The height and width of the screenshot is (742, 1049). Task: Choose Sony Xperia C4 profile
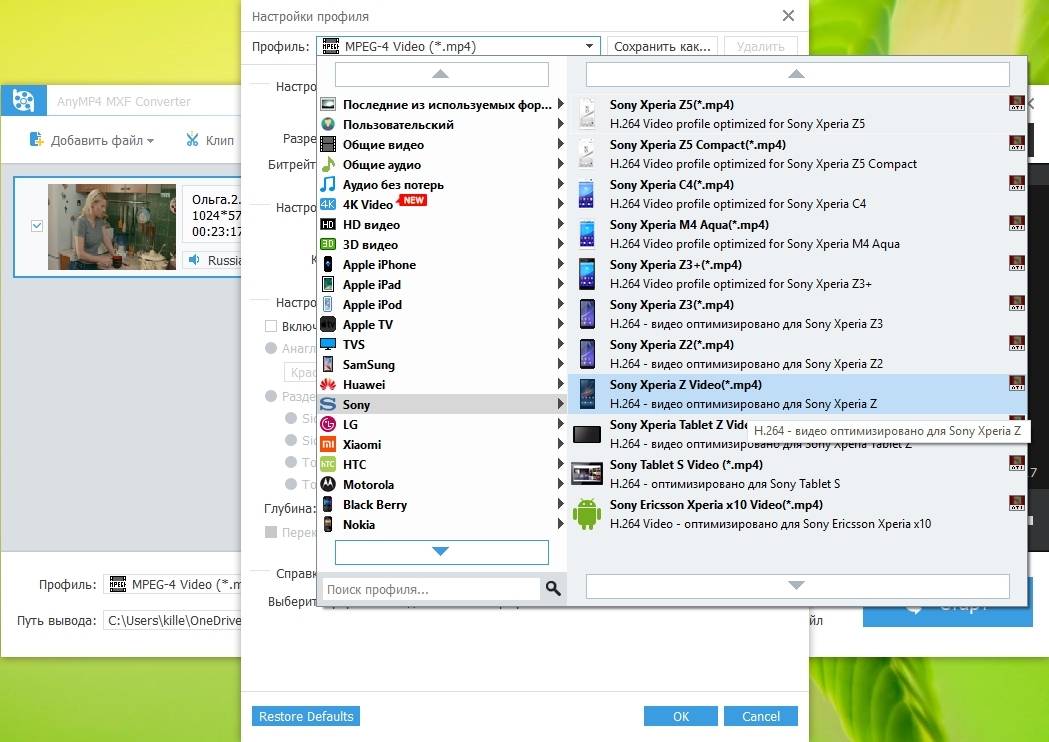(797, 194)
